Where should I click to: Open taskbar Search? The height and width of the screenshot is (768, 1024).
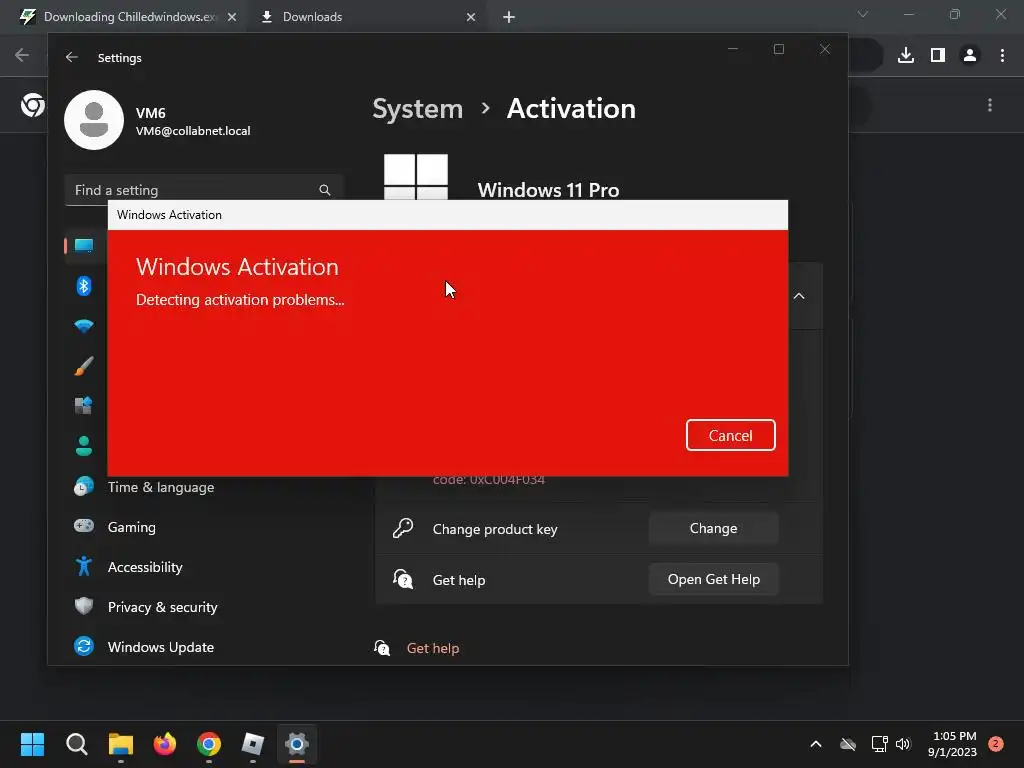[76, 744]
